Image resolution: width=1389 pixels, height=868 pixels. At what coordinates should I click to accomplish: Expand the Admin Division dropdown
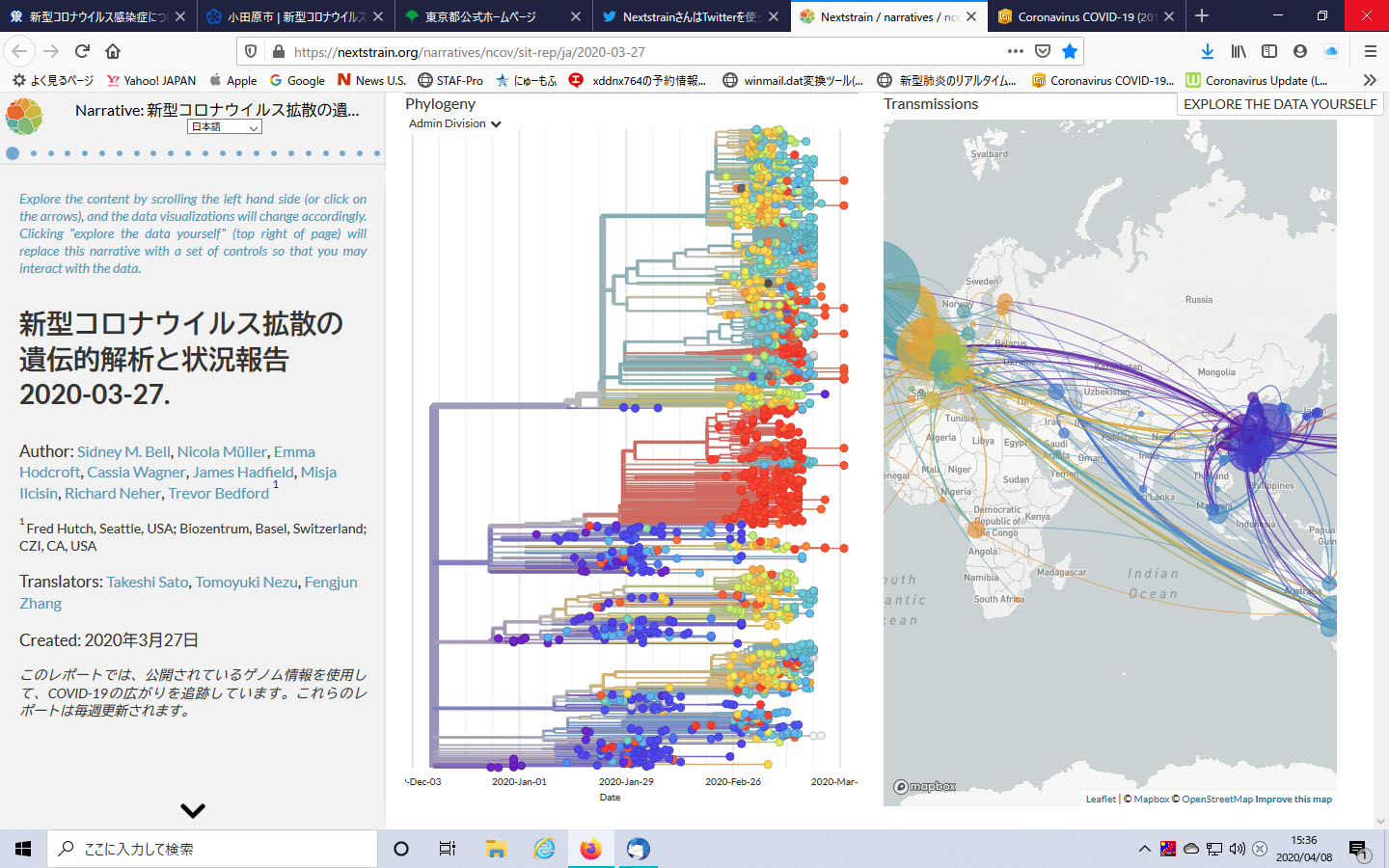click(454, 123)
